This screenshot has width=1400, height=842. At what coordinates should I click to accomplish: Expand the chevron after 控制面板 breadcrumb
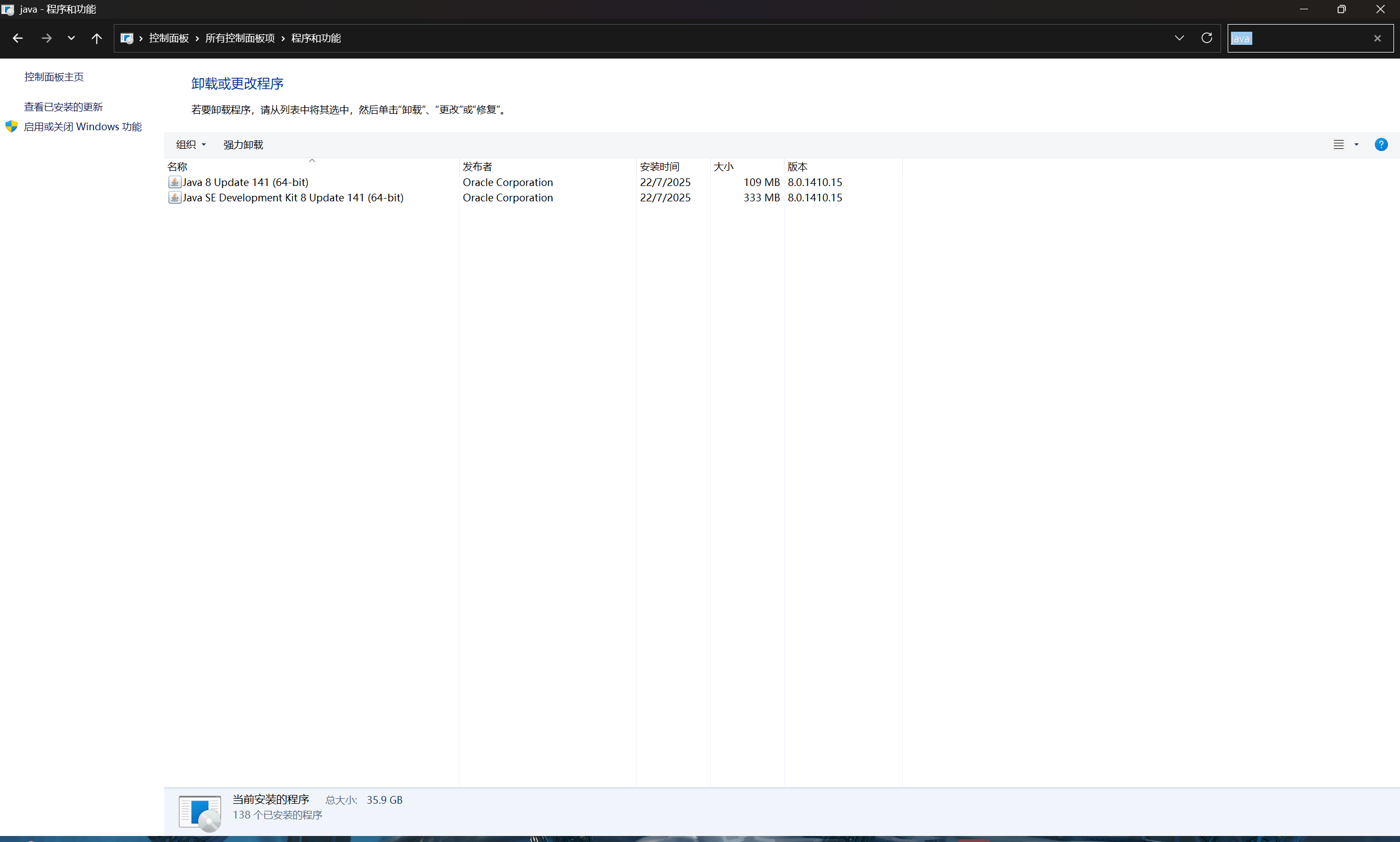(197, 39)
